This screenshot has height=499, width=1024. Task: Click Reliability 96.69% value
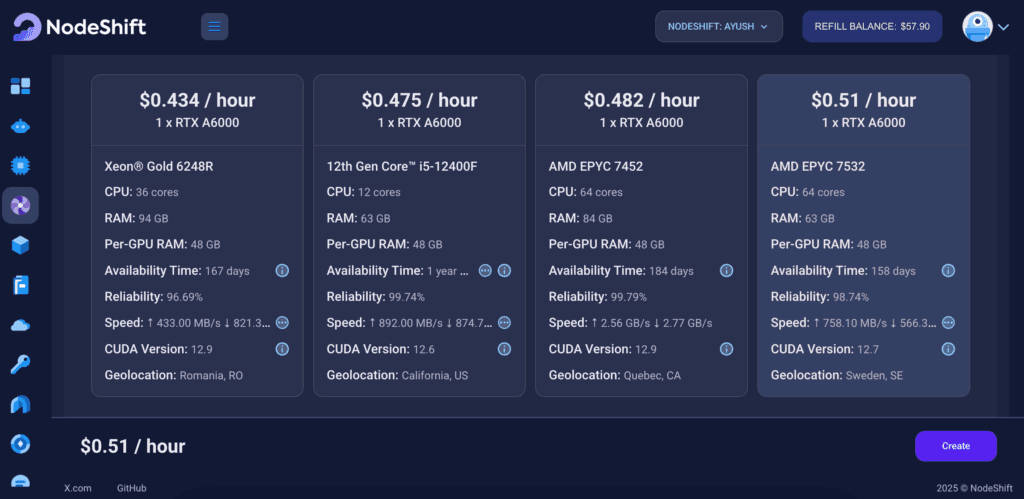pyautogui.click(x=184, y=297)
